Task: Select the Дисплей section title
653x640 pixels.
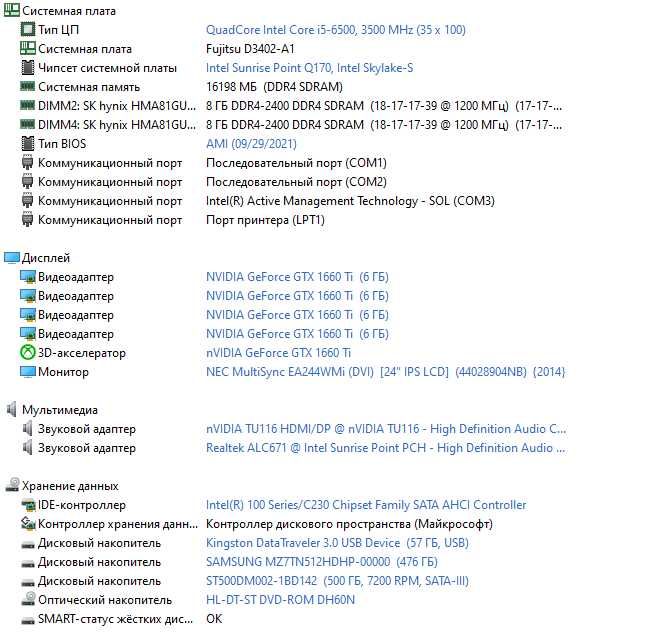Action: pyautogui.click(x=46, y=258)
